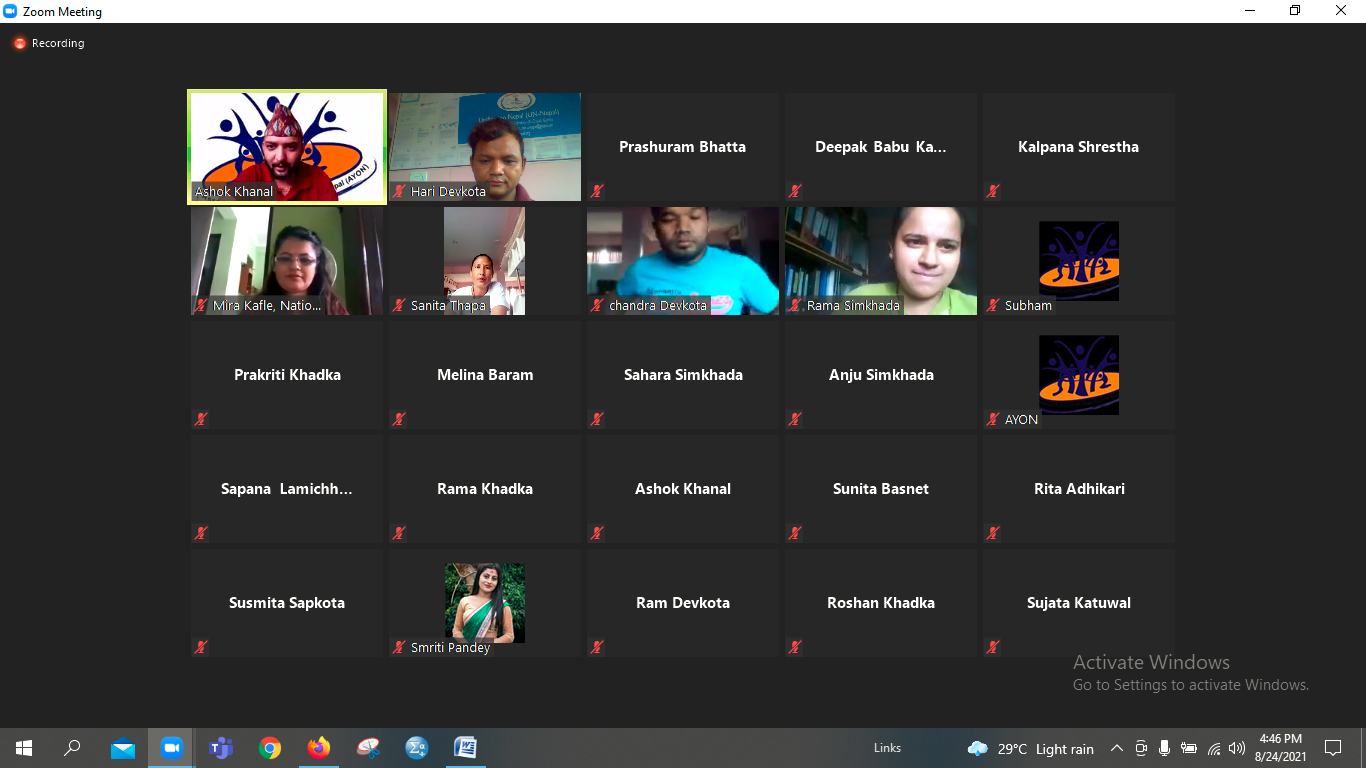Open the Windows Start menu
This screenshot has height=768, width=1366.
[x=24, y=748]
